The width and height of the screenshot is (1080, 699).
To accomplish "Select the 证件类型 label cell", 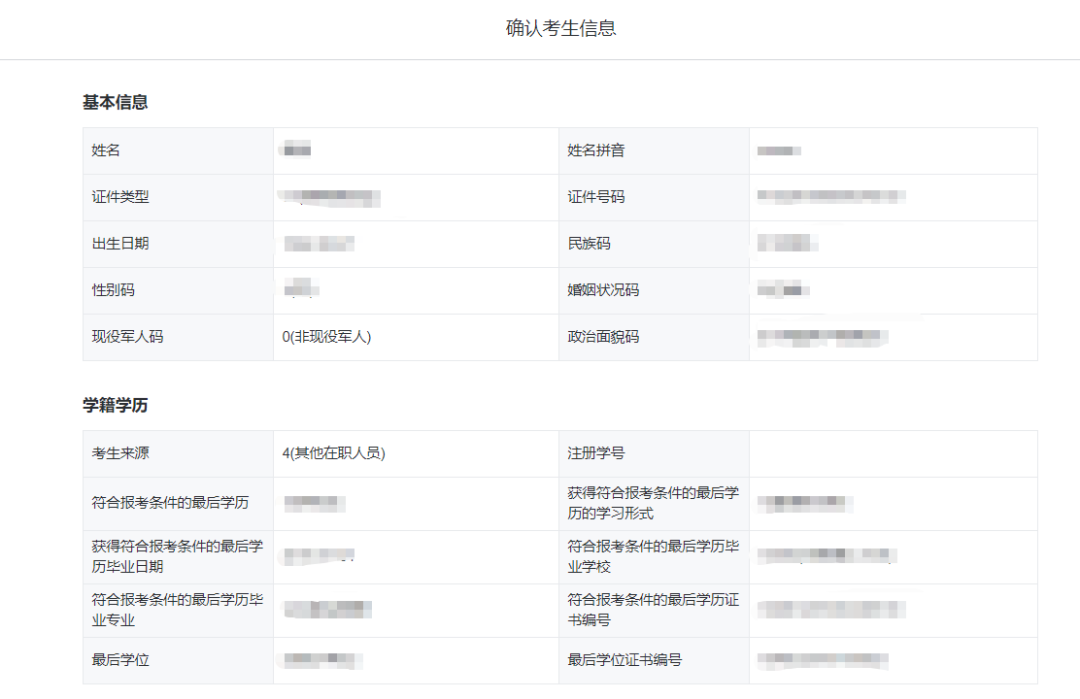I will coord(178,198).
